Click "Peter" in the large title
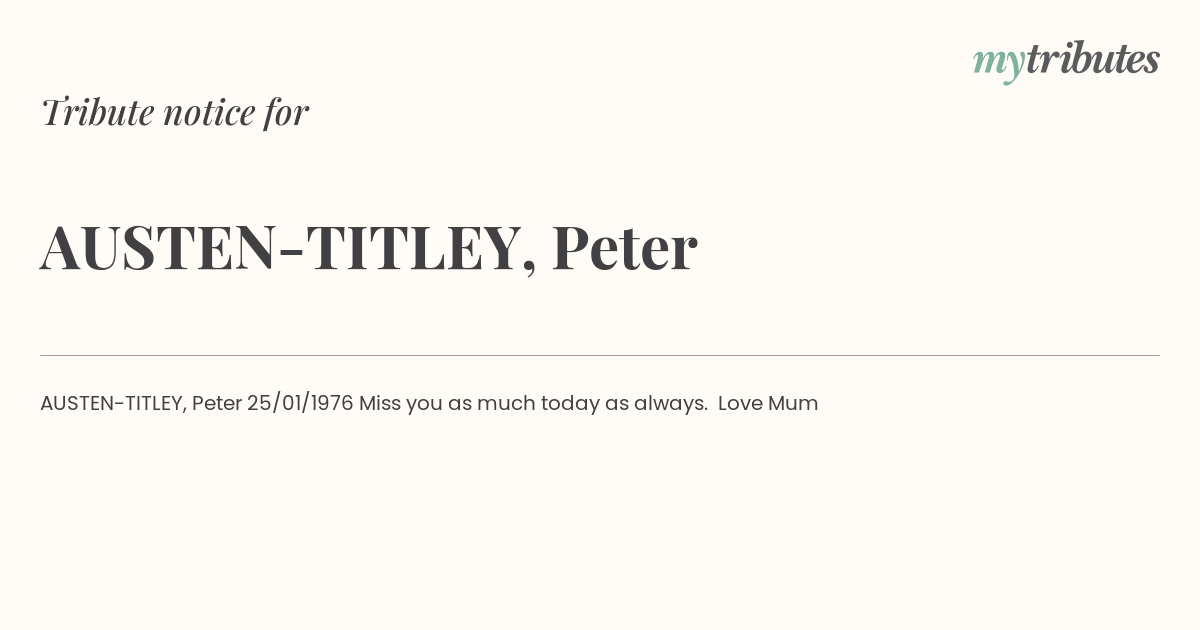This screenshot has width=1200, height=630. [624, 247]
